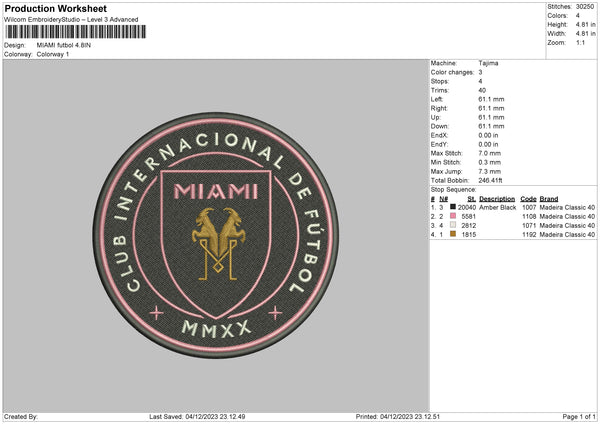Click the Left value 61.1 mm
The height and width of the screenshot is (424, 600).
coord(491,99)
